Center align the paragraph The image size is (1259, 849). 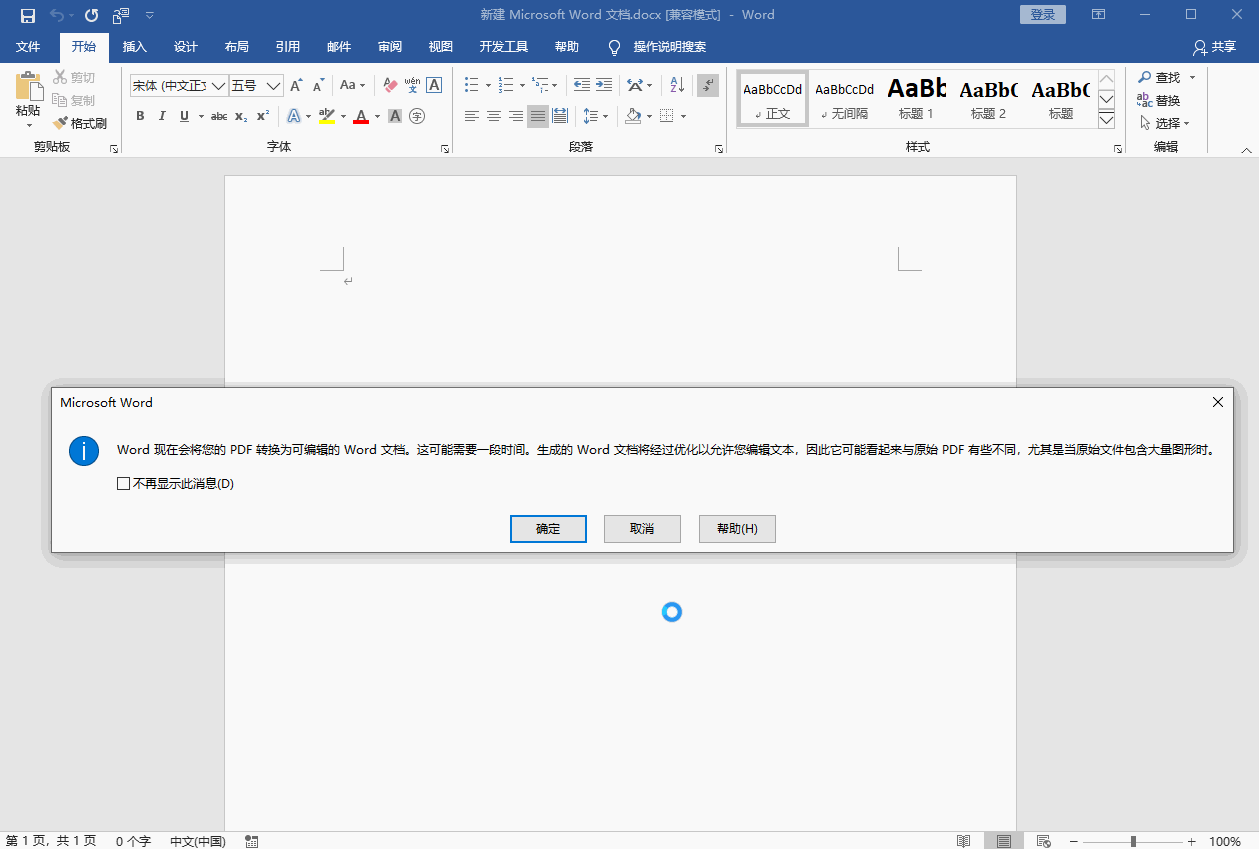pos(493,116)
